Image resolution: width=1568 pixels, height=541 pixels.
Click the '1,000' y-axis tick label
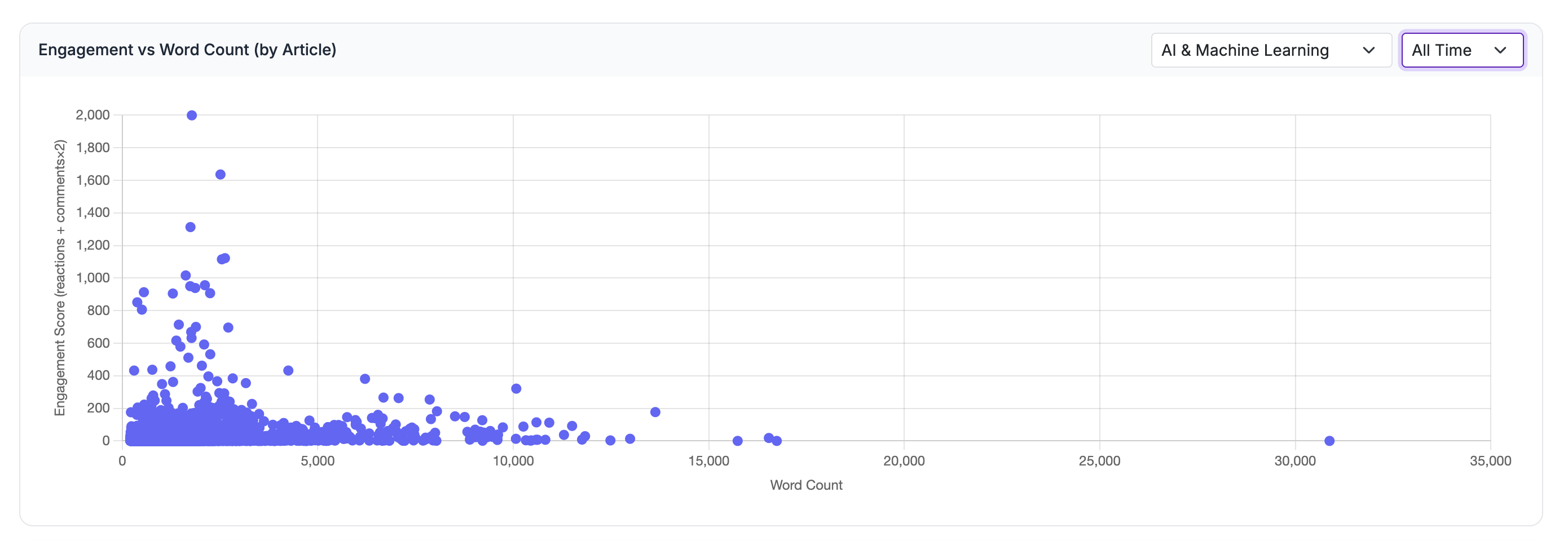click(x=93, y=278)
